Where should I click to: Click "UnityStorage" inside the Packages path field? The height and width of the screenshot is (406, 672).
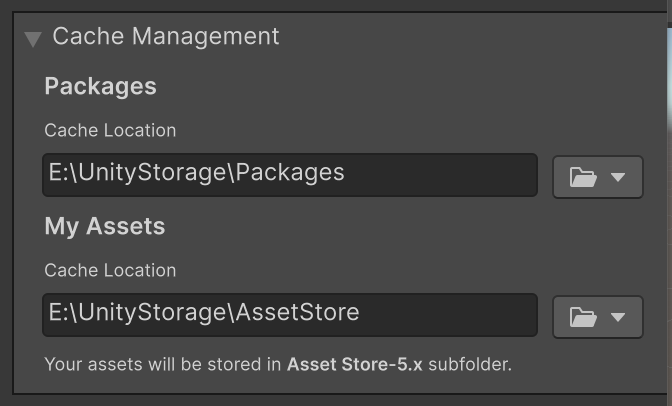click(151, 172)
